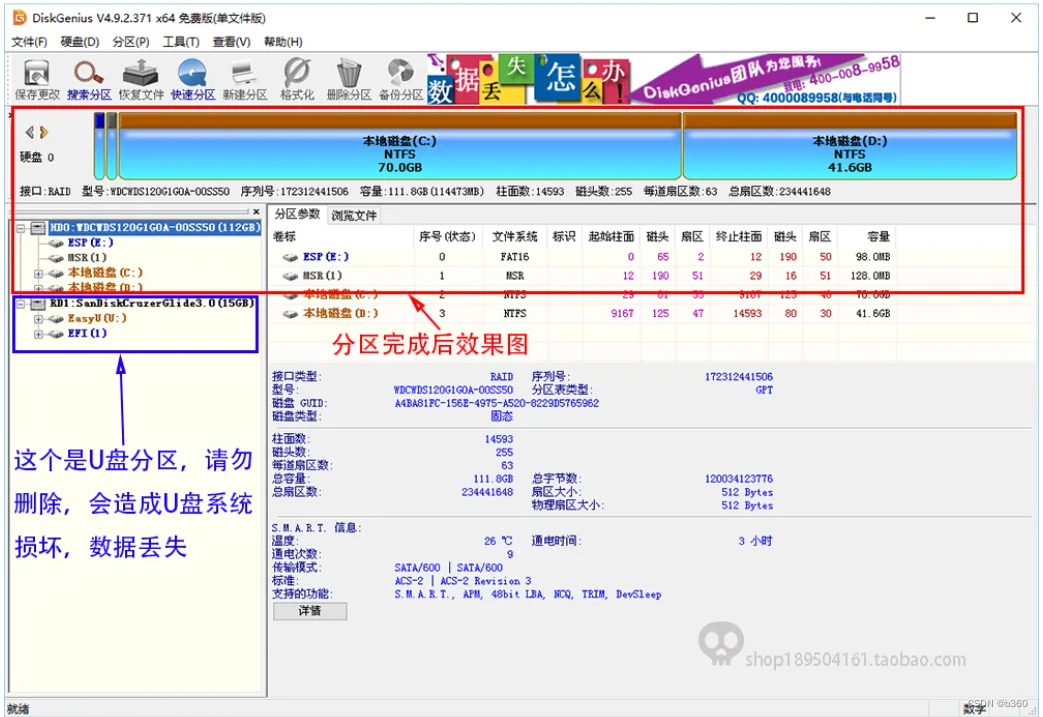Open the Recover Files (恢复文件) tool
This screenshot has height=717, width=1043.
[x=141, y=80]
